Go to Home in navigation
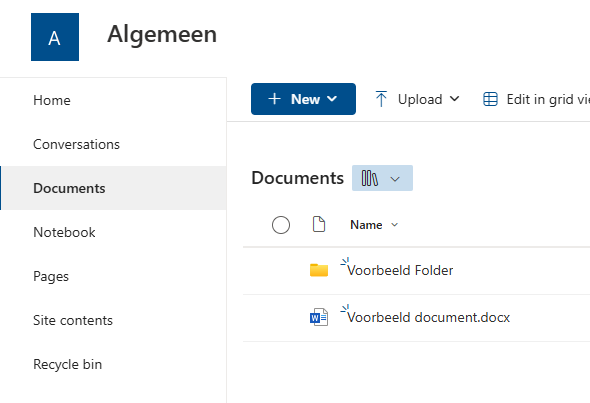 point(52,100)
